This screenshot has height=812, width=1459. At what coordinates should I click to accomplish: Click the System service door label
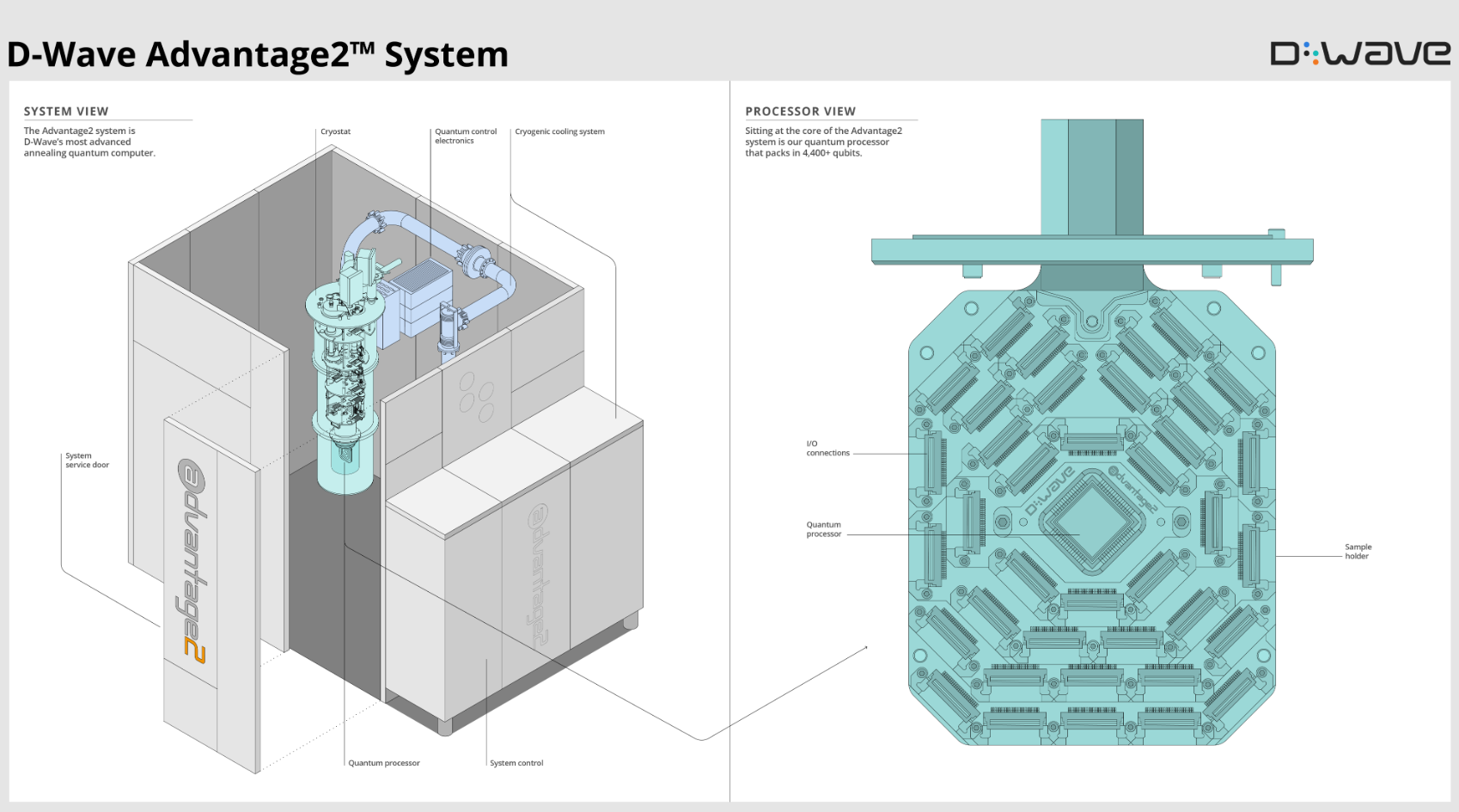pos(87,461)
